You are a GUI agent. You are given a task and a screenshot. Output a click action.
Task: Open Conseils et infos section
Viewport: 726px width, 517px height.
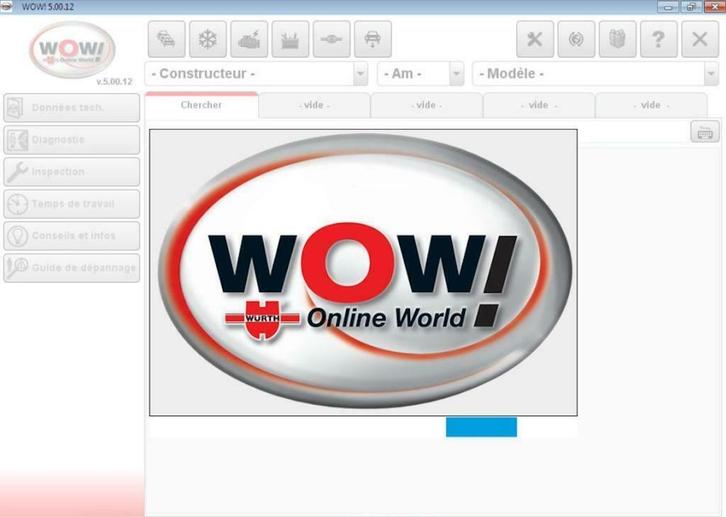72,236
